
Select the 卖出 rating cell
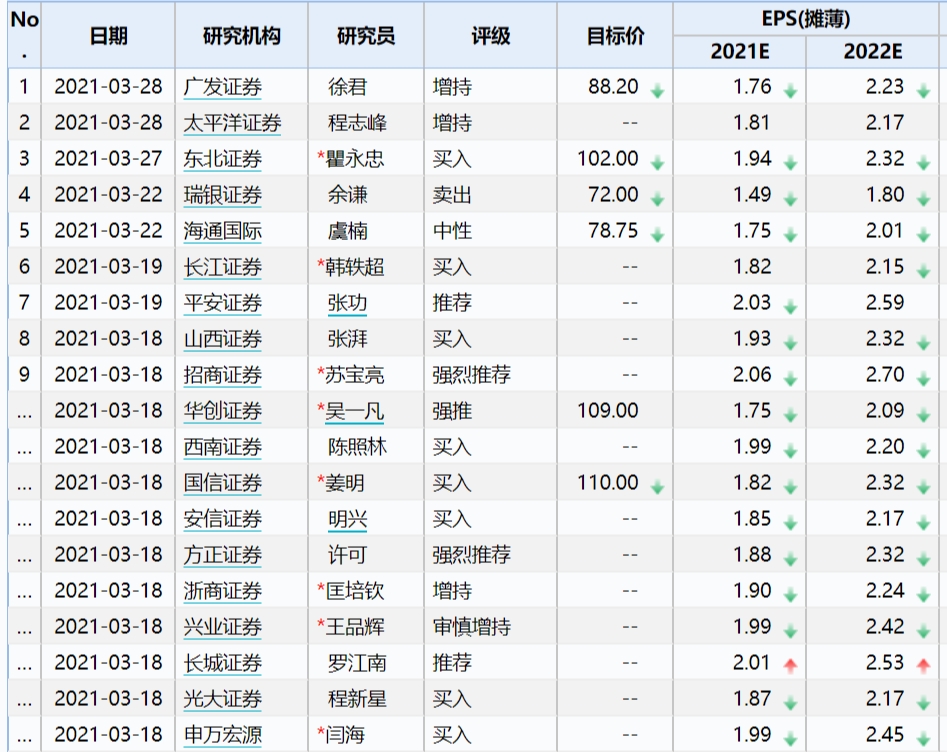pos(452,195)
